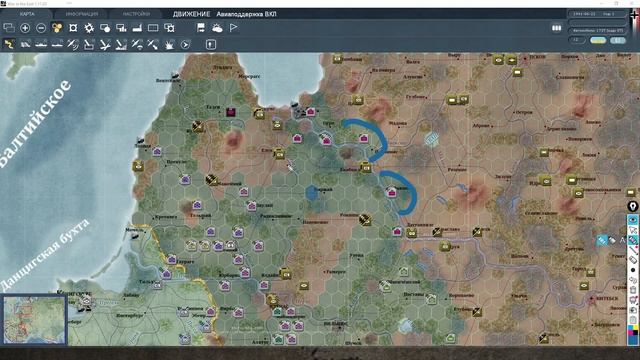Click the empty rectangle toolbar icon
640x360 pixels.
pos(153,28)
